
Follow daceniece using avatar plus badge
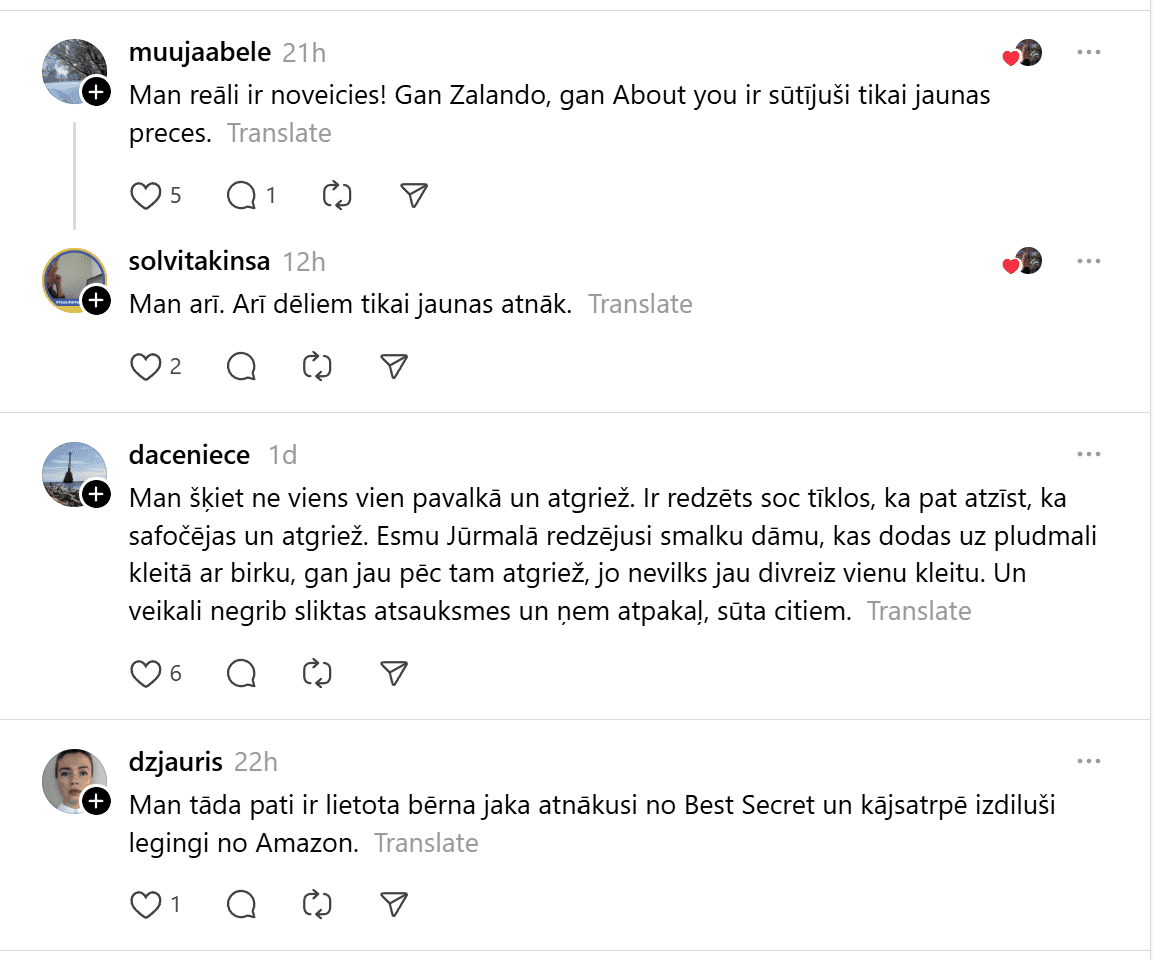[x=96, y=494]
